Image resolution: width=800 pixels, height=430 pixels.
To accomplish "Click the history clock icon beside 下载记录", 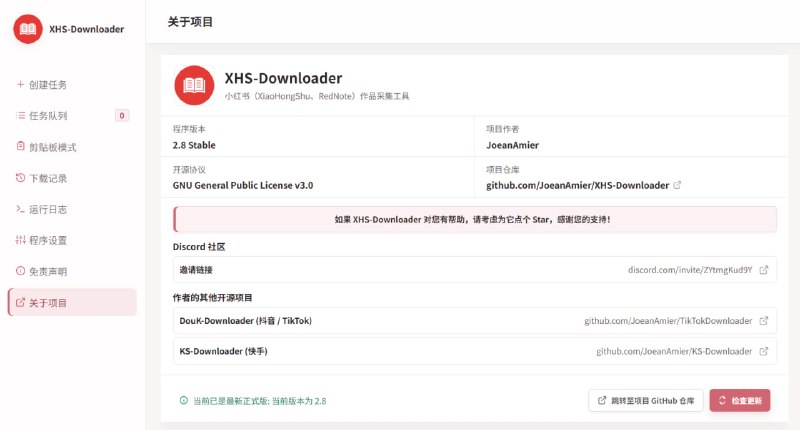I will pyautogui.click(x=20, y=178).
